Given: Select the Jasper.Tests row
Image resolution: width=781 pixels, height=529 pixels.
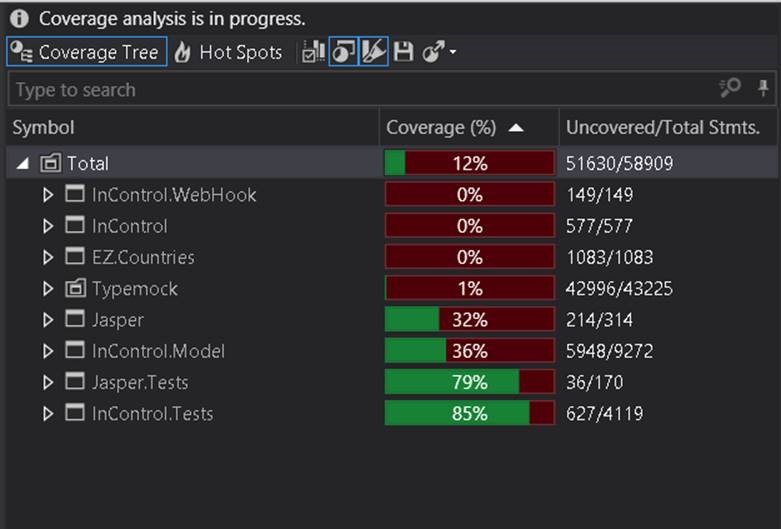Looking at the screenshot, I should coord(391,383).
